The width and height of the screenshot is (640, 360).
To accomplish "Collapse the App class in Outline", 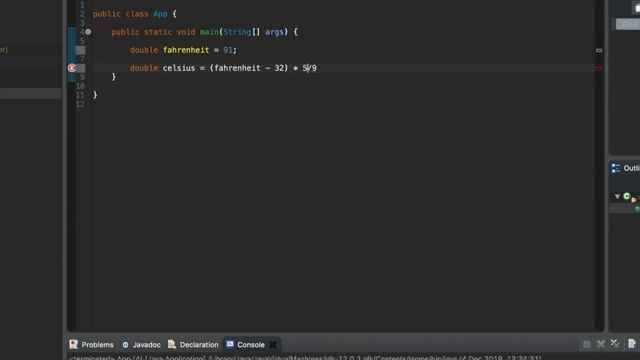I will click(617, 197).
